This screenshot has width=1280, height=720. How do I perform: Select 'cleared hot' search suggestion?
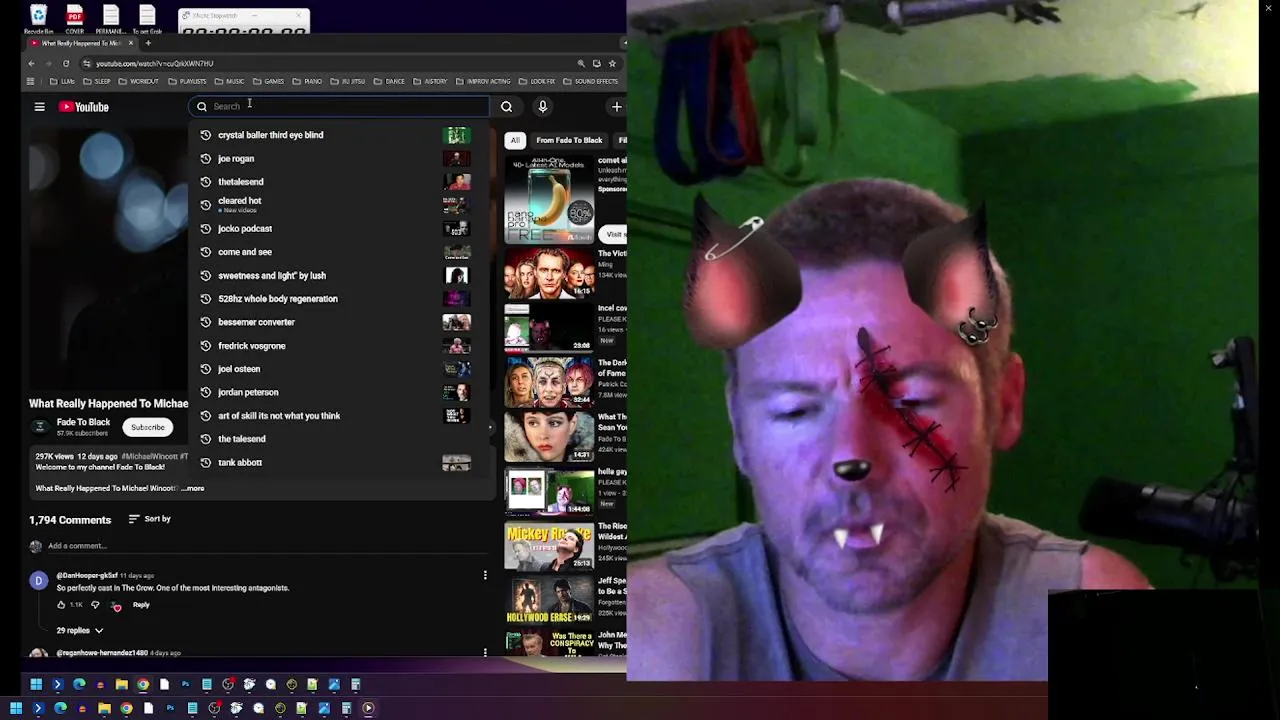point(336,204)
